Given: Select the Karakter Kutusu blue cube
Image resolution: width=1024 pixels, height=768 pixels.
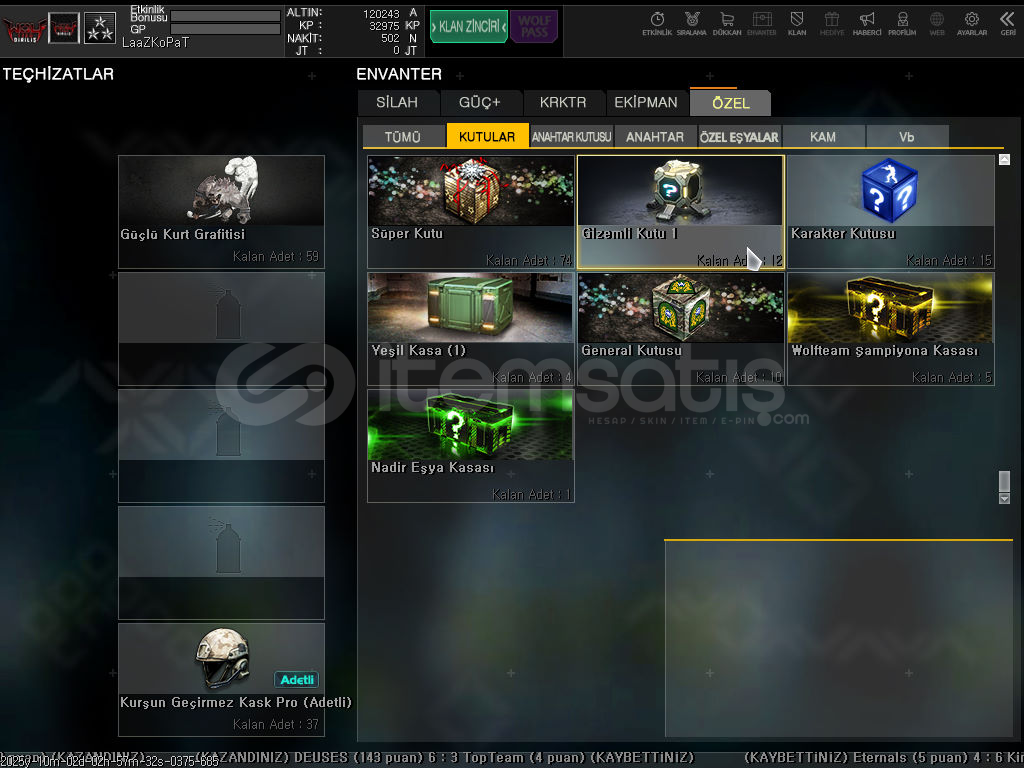Looking at the screenshot, I should click(890, 212).
